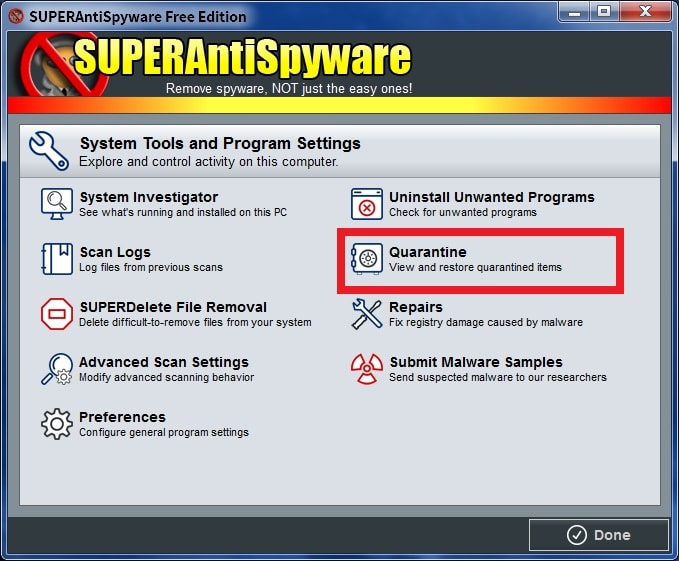Open the Uninstall Unwanted Programs window icon
Viewport: 679px width, 561px height.
coord(367,204)
